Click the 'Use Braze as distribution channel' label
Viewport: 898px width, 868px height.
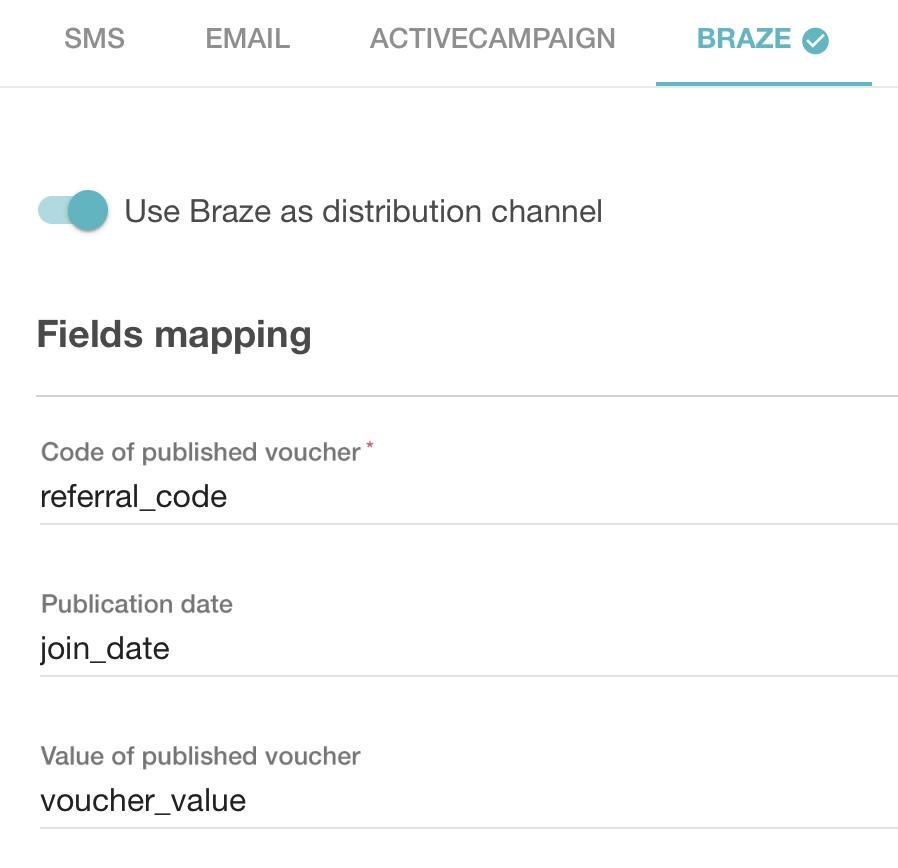[x=363, y=212]
